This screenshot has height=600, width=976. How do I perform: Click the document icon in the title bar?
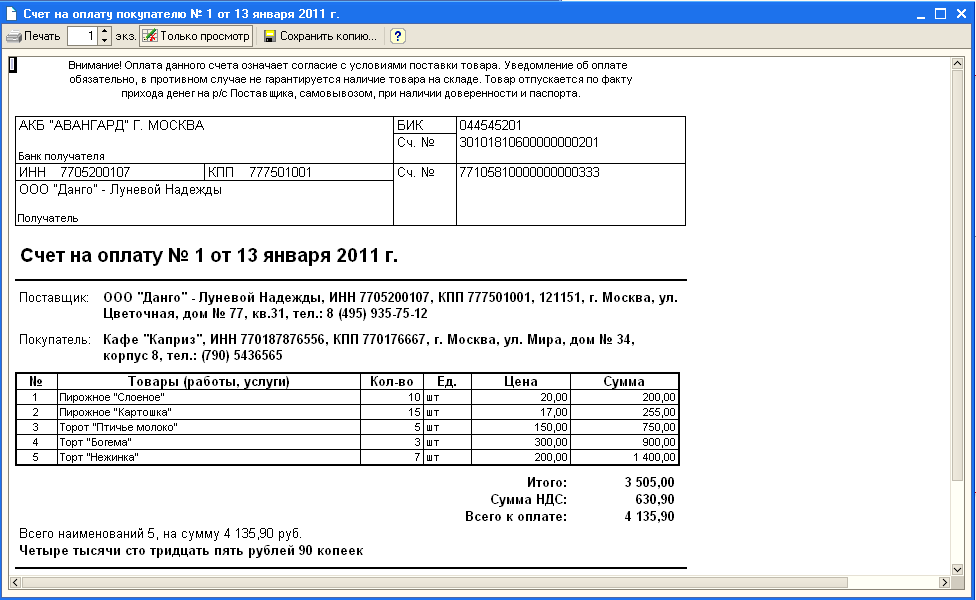pyautogui.click(x=12, y=13)
